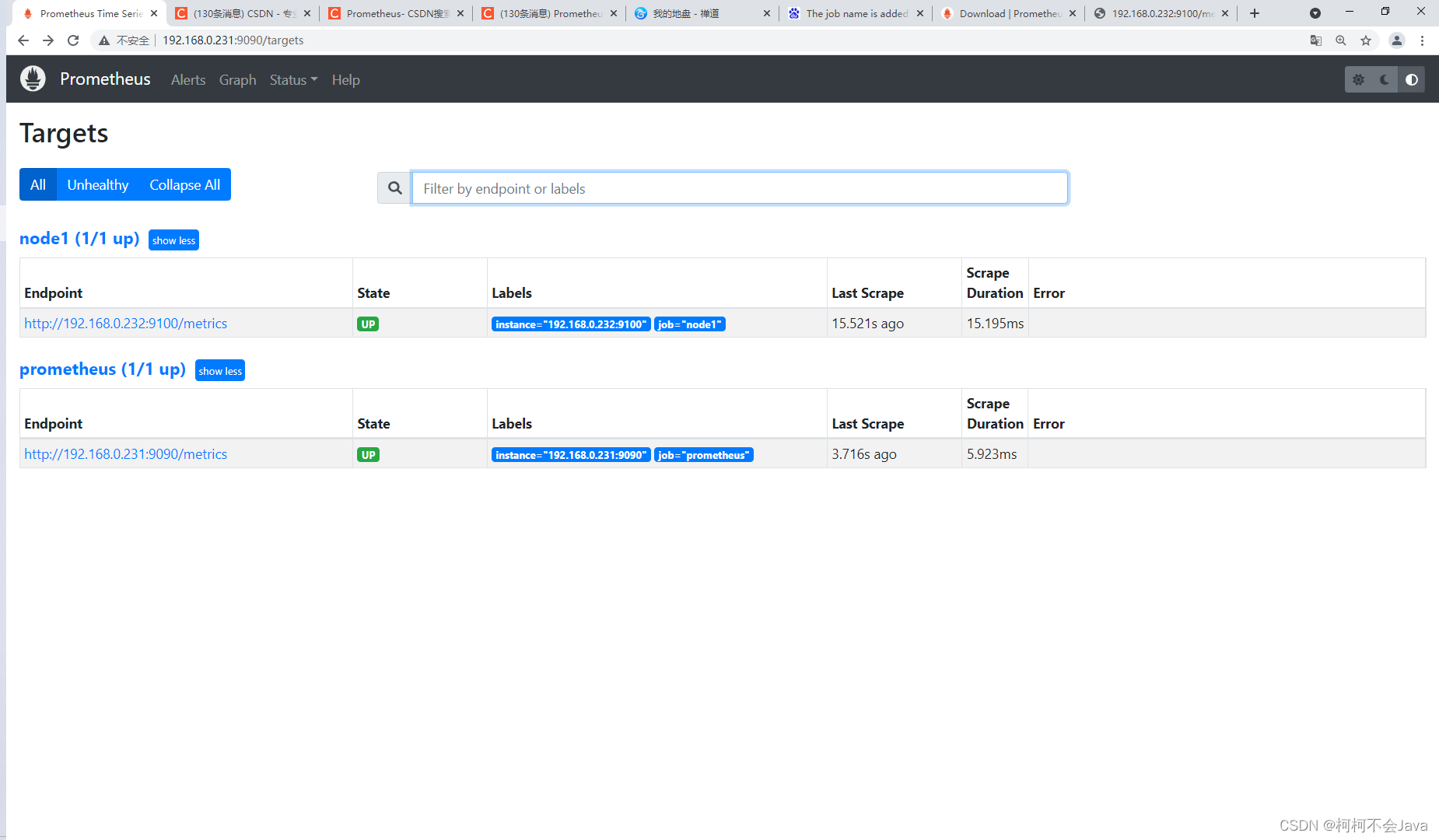Close the 192.168.0.232:9100 tab
The image size is (1439, 840).
click(x=1225, y=13)
